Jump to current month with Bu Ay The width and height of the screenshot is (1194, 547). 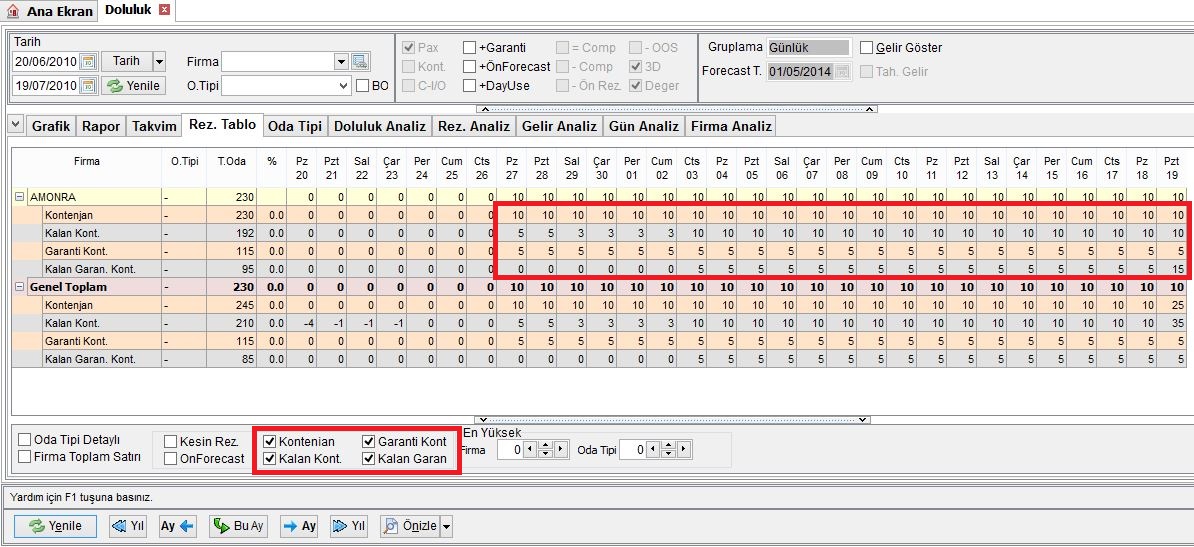point(239,526)
